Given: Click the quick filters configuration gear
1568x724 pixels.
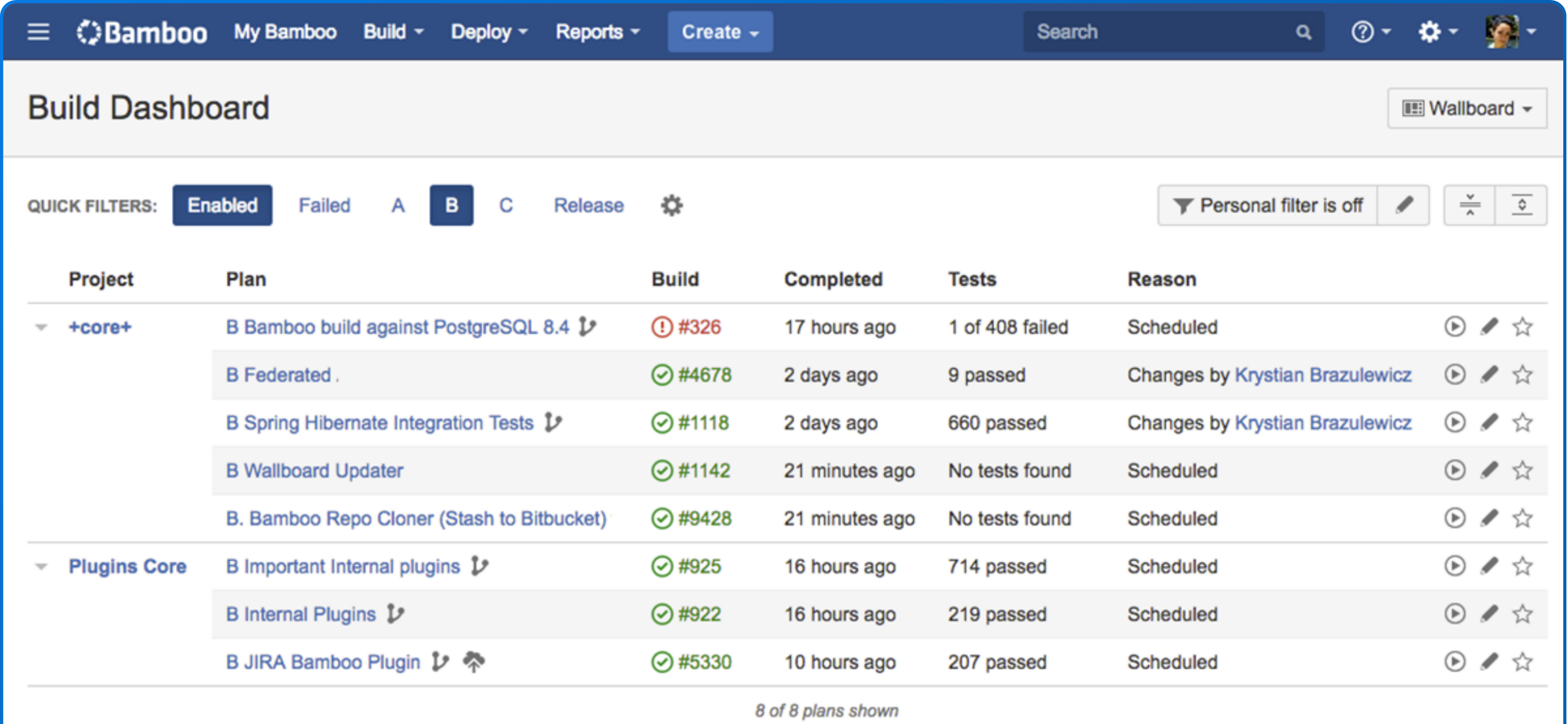Looking at the screenshot, I should [x=671, y=206].
